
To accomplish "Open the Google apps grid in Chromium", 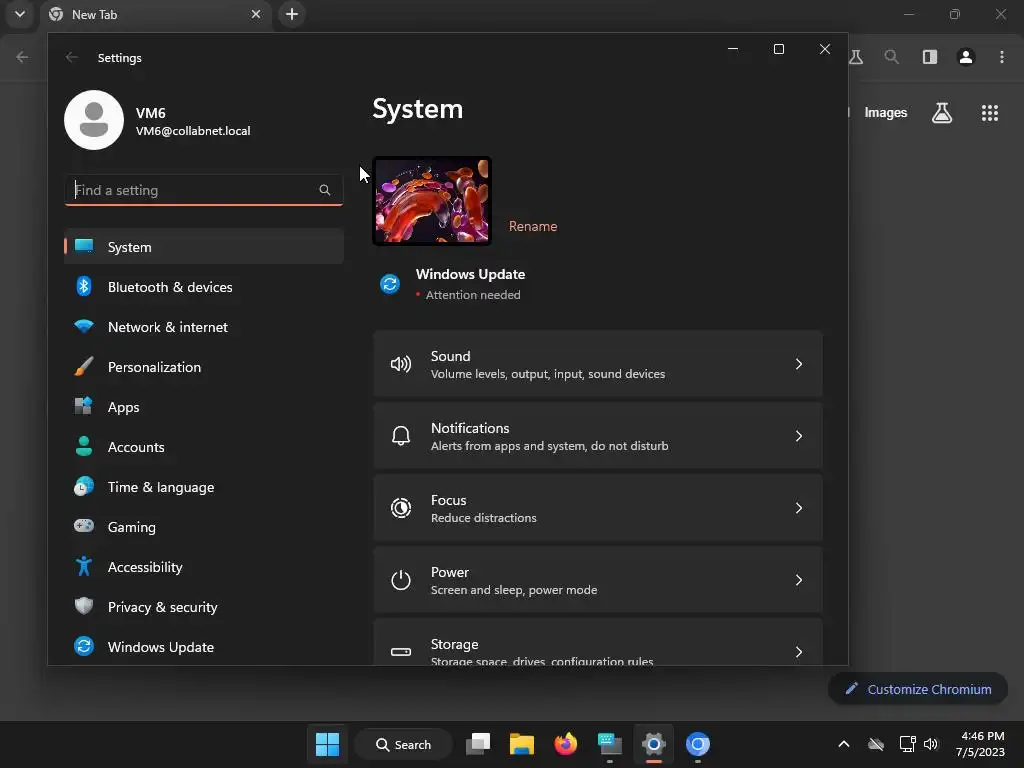I will pos(989,113).
